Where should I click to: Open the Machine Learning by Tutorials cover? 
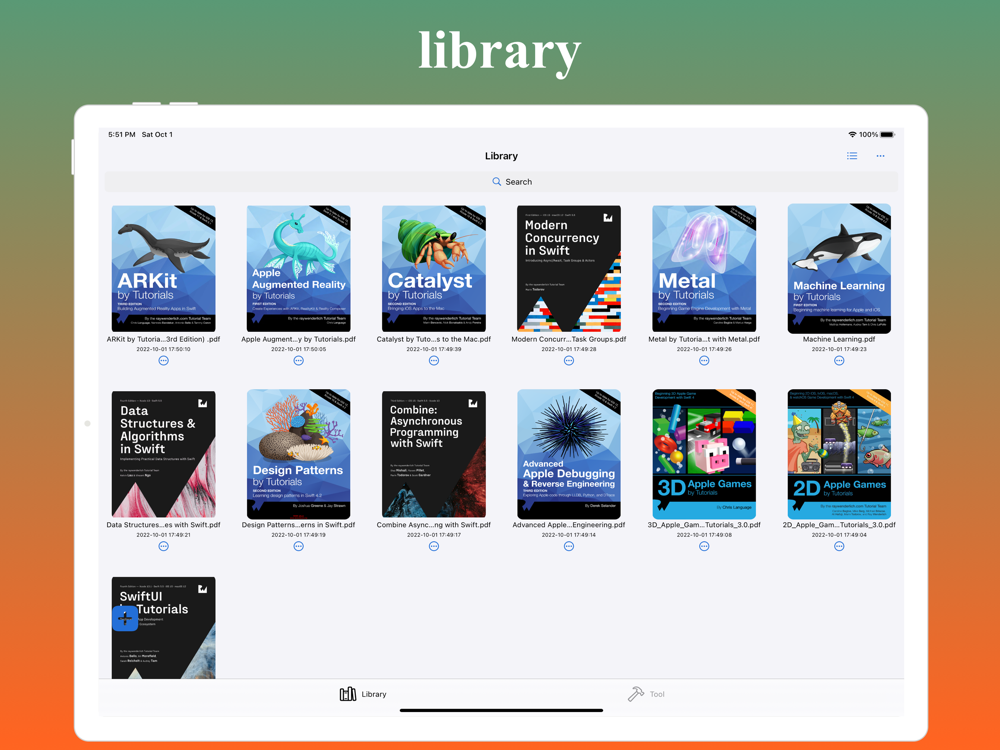839,268
